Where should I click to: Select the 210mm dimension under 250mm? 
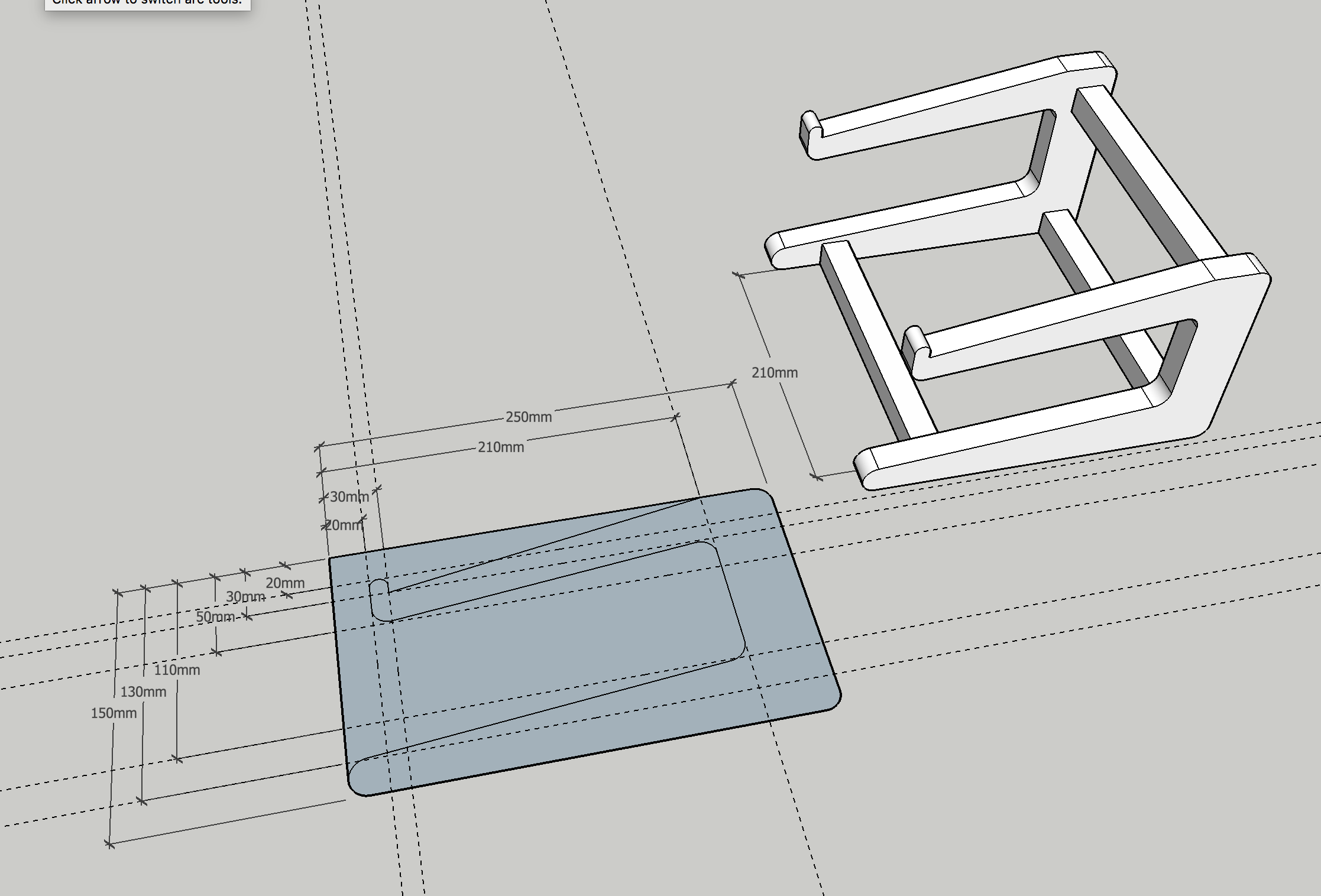[x=501, y=447]
